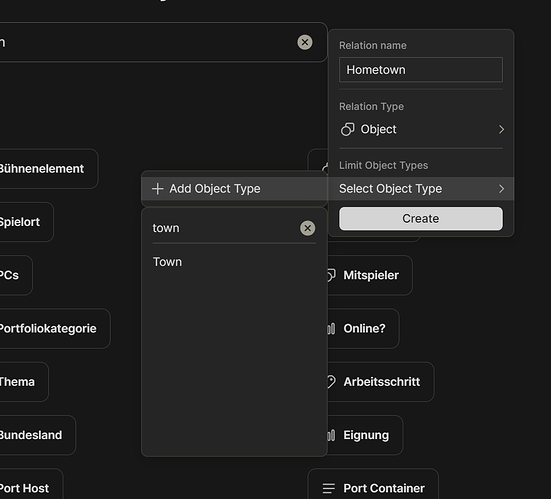Click the chevron on Select Object Type row
Image resolution: width=551 pixels, height=499 pixels.
(501, 189)
